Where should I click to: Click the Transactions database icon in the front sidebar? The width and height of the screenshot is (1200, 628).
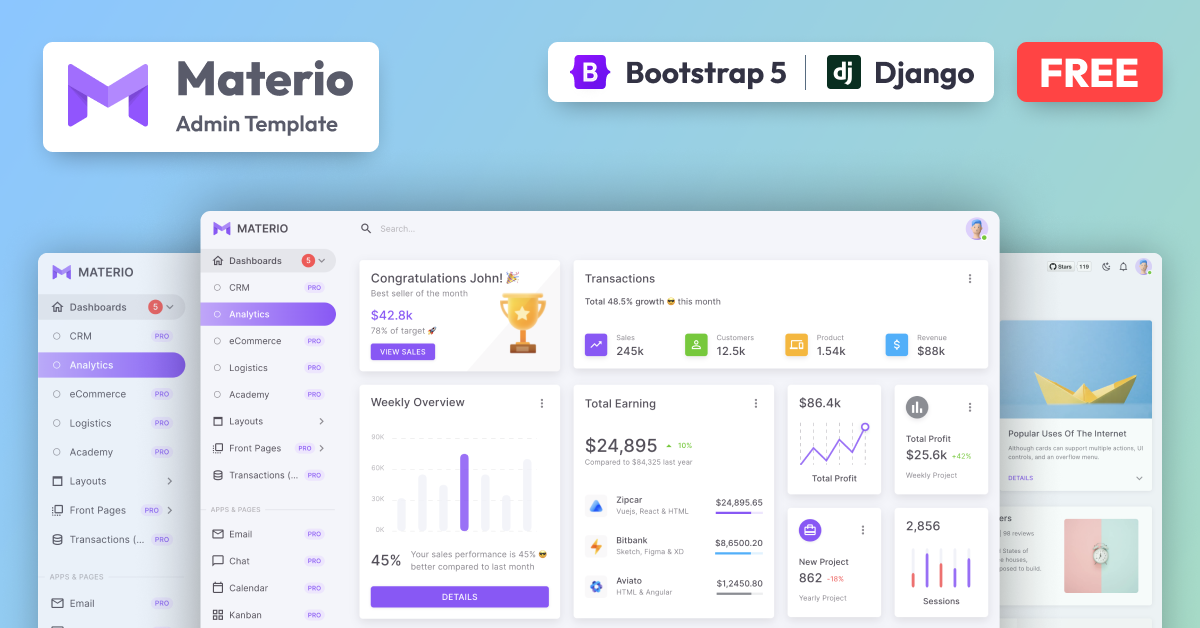click(218, 475)
